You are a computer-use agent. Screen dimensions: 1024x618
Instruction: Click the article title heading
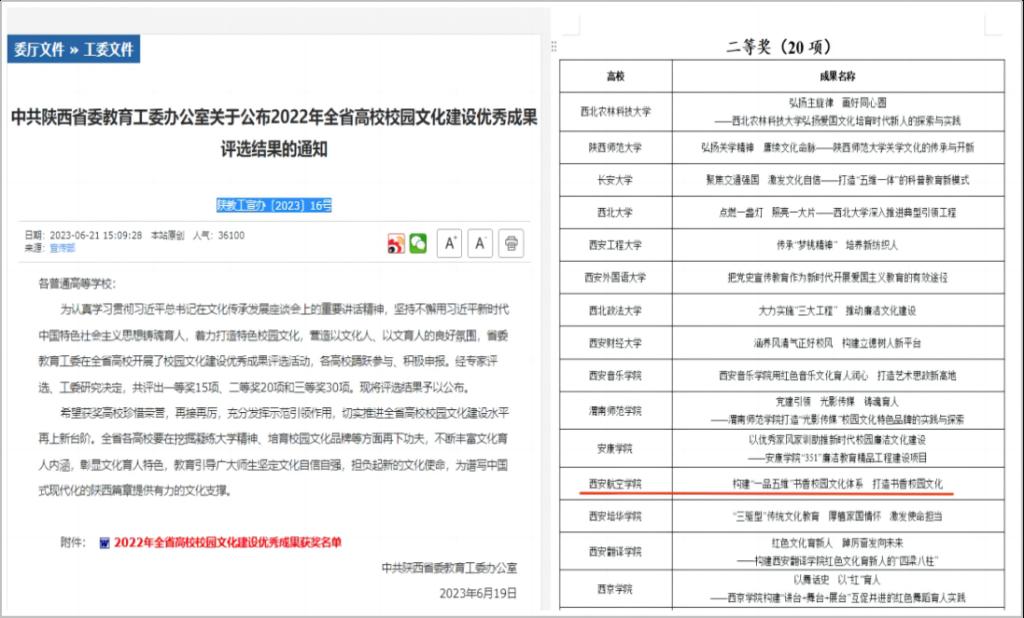274,133
